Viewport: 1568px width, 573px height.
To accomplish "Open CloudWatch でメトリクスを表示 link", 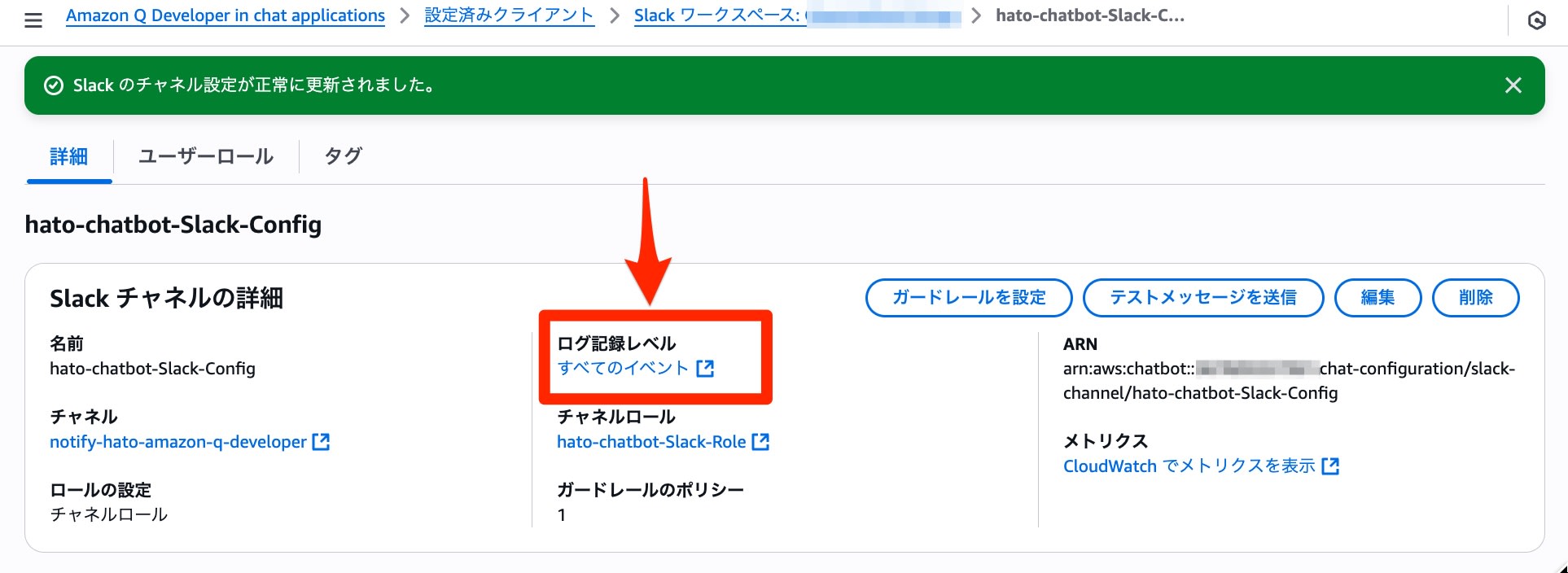I will tap(1189, 466).
